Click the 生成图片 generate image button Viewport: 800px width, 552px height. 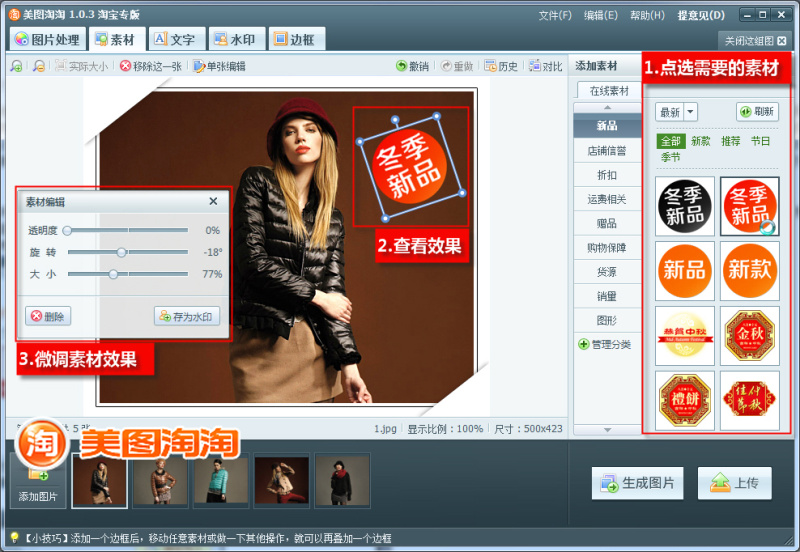coord(637,483)
